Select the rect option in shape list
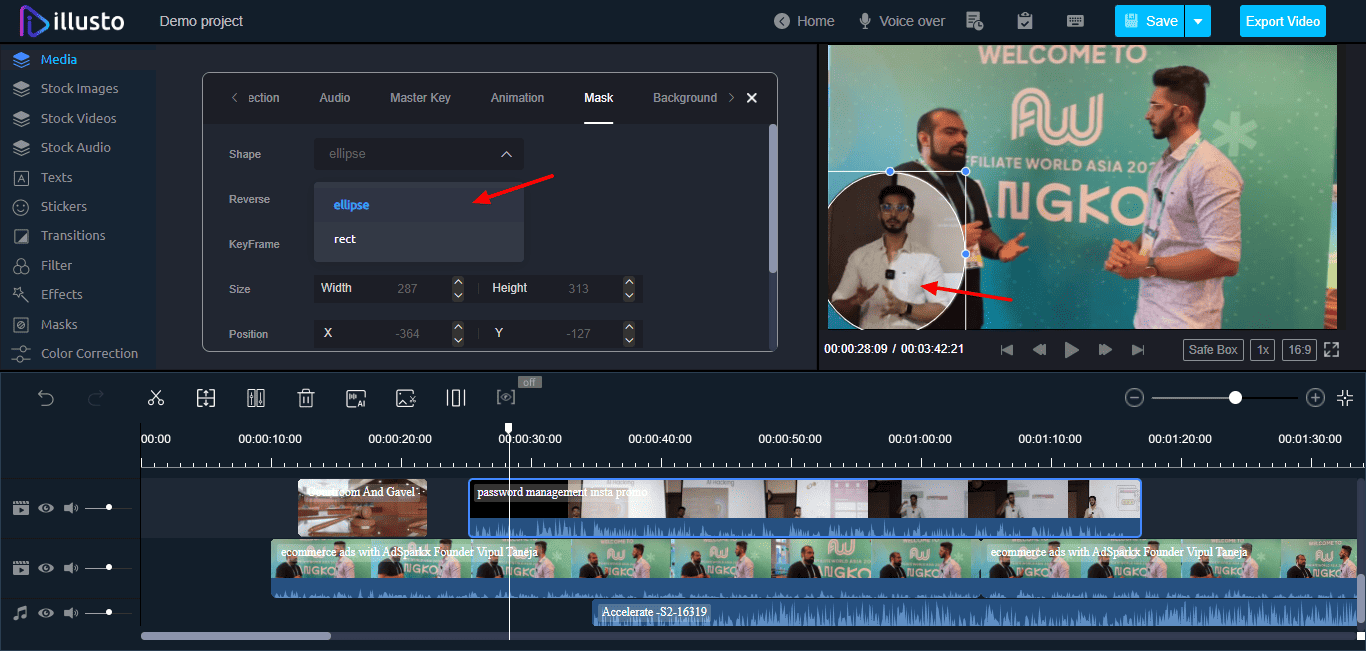1366x651 pixels. tap(345, 239)
